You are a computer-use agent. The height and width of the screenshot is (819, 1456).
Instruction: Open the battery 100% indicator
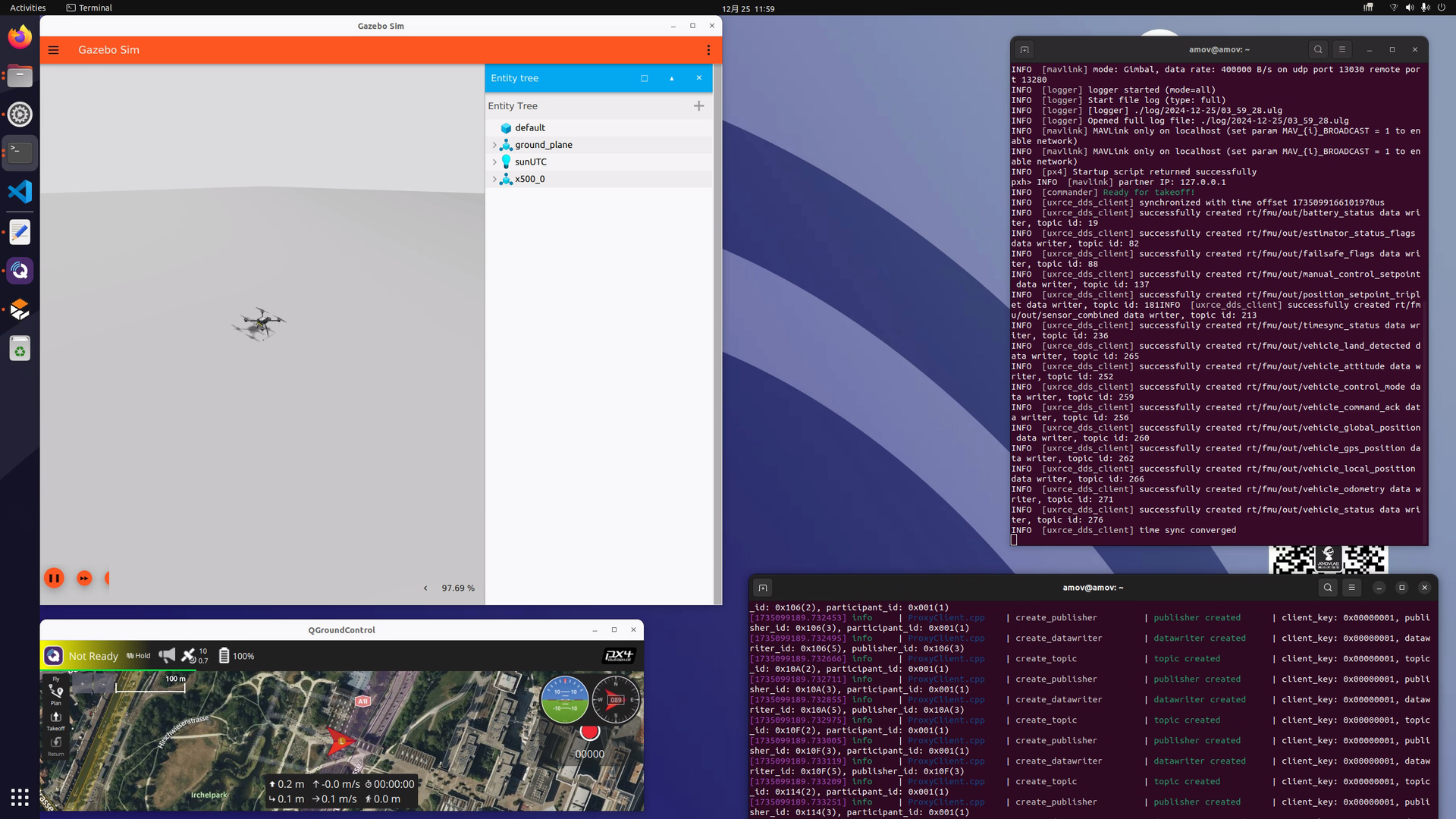pyautogui.click(x=236, y=656)
